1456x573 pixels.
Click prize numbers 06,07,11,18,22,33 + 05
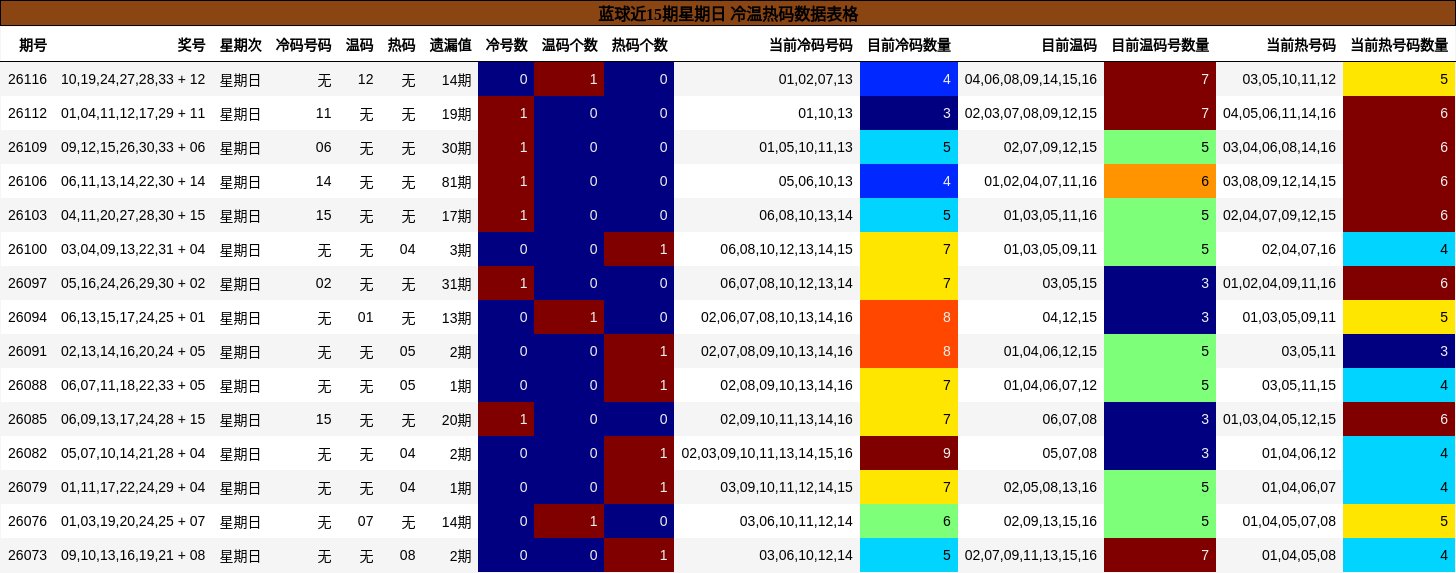tap(133, 385)
